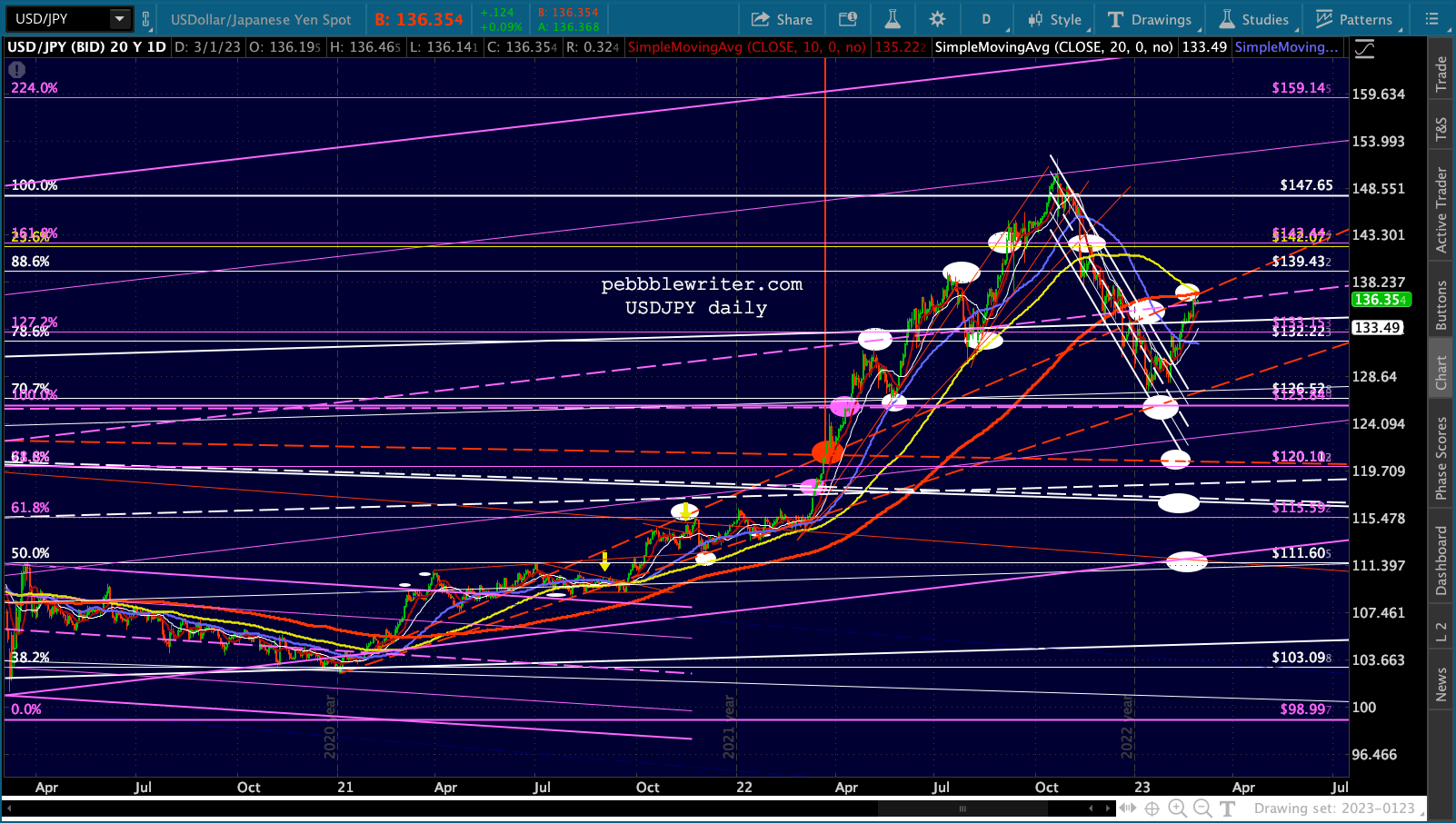Viewport: 1456px width, 823px height.
Task: Click the horizontal chart scrollbar thumb
Action: click(963, 808)
